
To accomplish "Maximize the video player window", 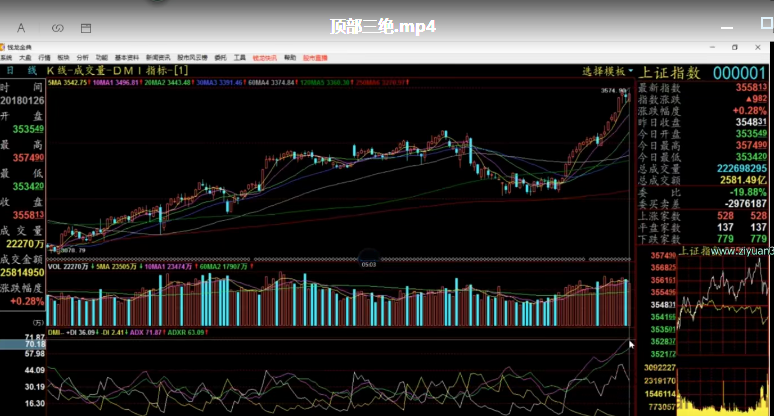I will pyautogui.click(x=767, y=23).
